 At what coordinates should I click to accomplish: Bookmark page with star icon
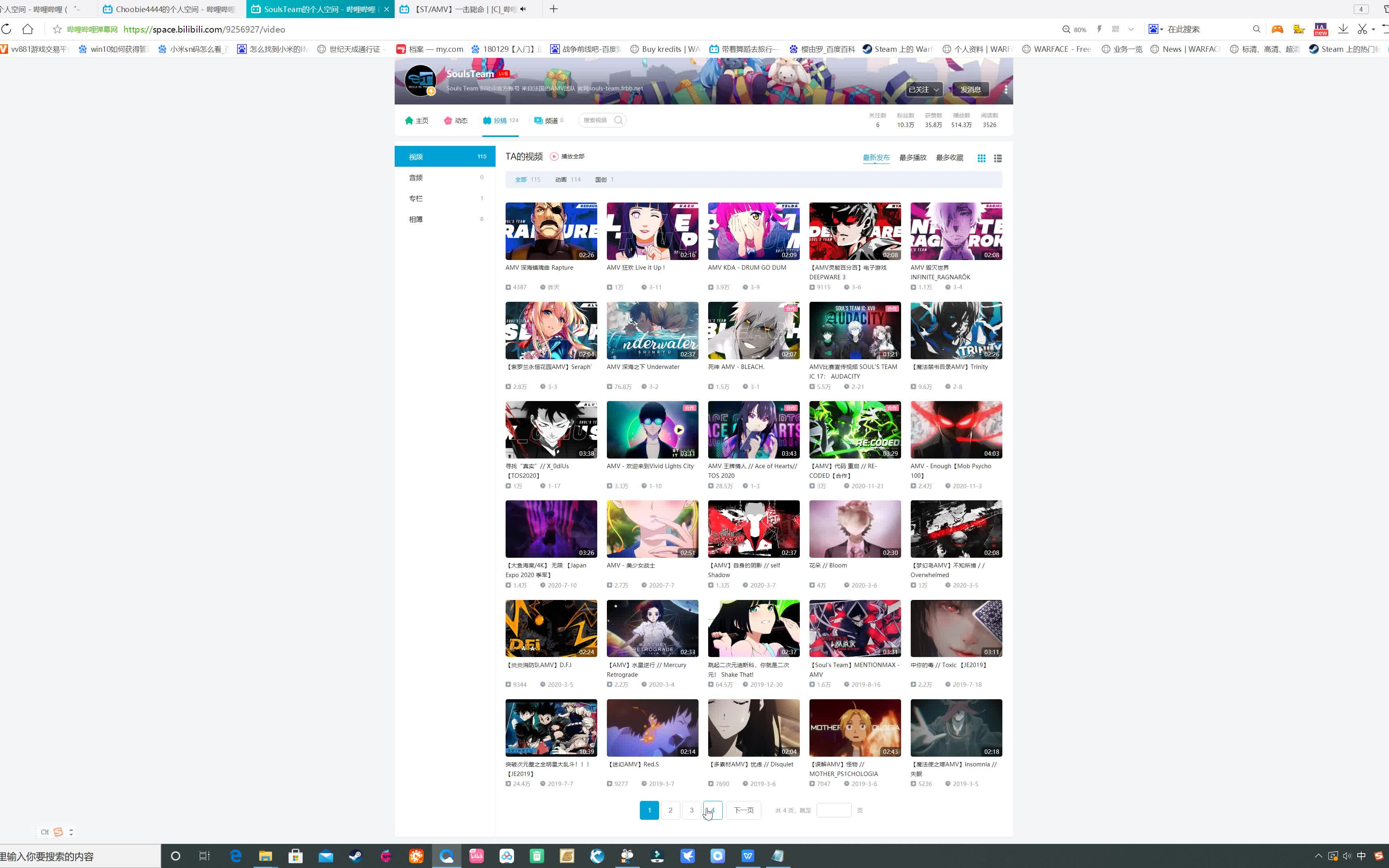tap(57, 29)
